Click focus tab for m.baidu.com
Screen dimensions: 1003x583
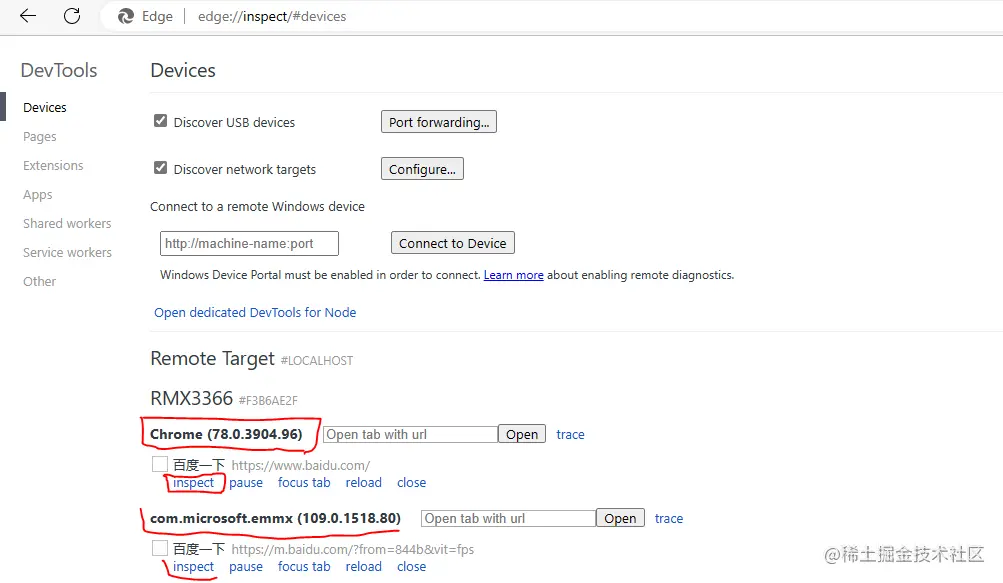(304, 566)
